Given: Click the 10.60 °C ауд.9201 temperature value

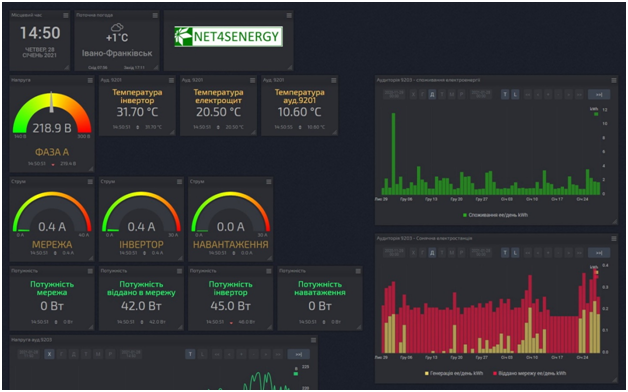Looking at the screenshot, I should point(300,112).
